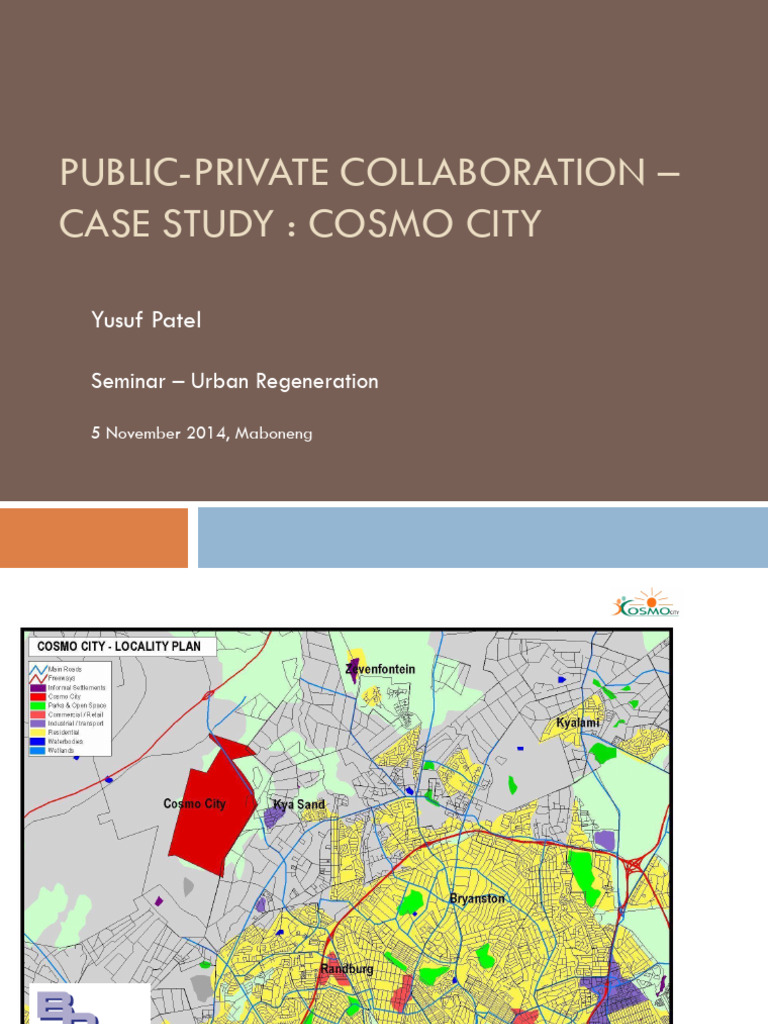Click the "Randburg" map label
Viewport: 768px width, 1024px height.
(347, 969)
